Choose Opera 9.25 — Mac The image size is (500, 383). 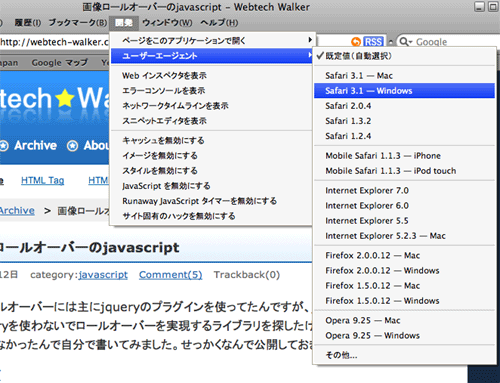click(x=404, y=320)
